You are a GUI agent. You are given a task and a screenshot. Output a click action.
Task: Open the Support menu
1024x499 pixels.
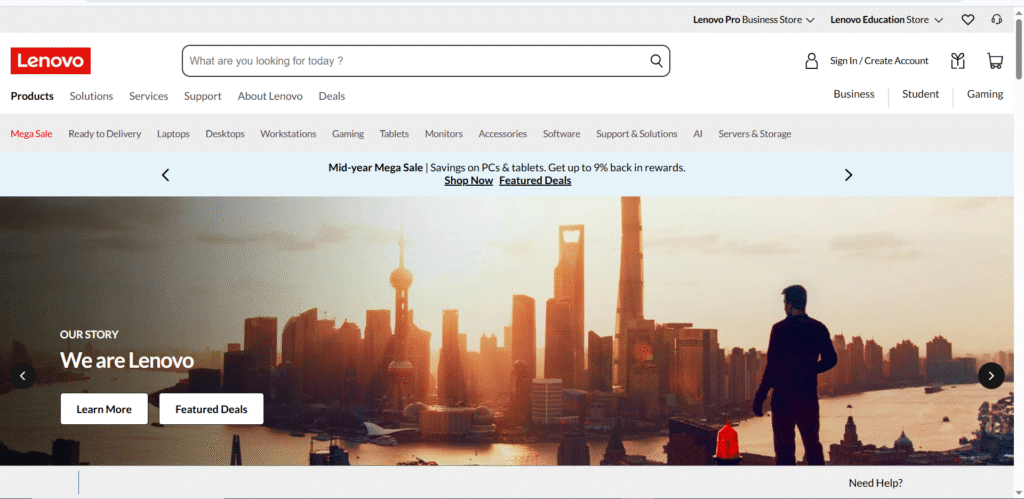[202, 96]
